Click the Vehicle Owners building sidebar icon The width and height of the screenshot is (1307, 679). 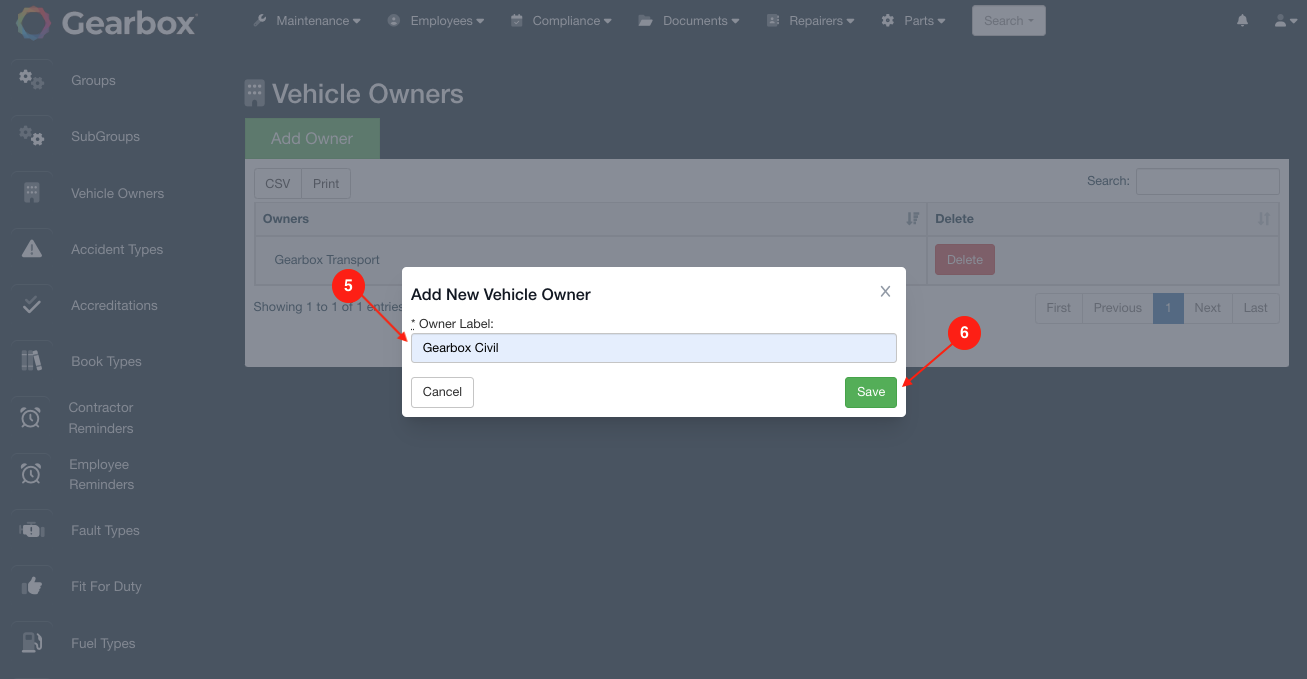pos(32,192)
